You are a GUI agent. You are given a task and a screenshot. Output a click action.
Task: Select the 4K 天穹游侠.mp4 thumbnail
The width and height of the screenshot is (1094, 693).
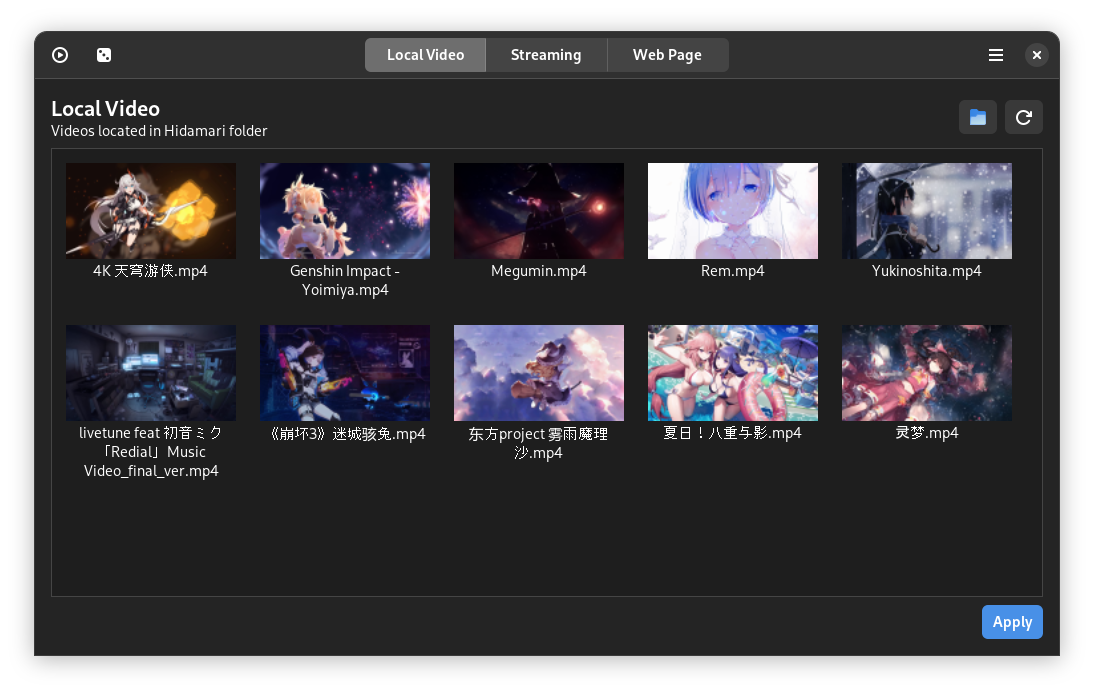tap(151, 211)
